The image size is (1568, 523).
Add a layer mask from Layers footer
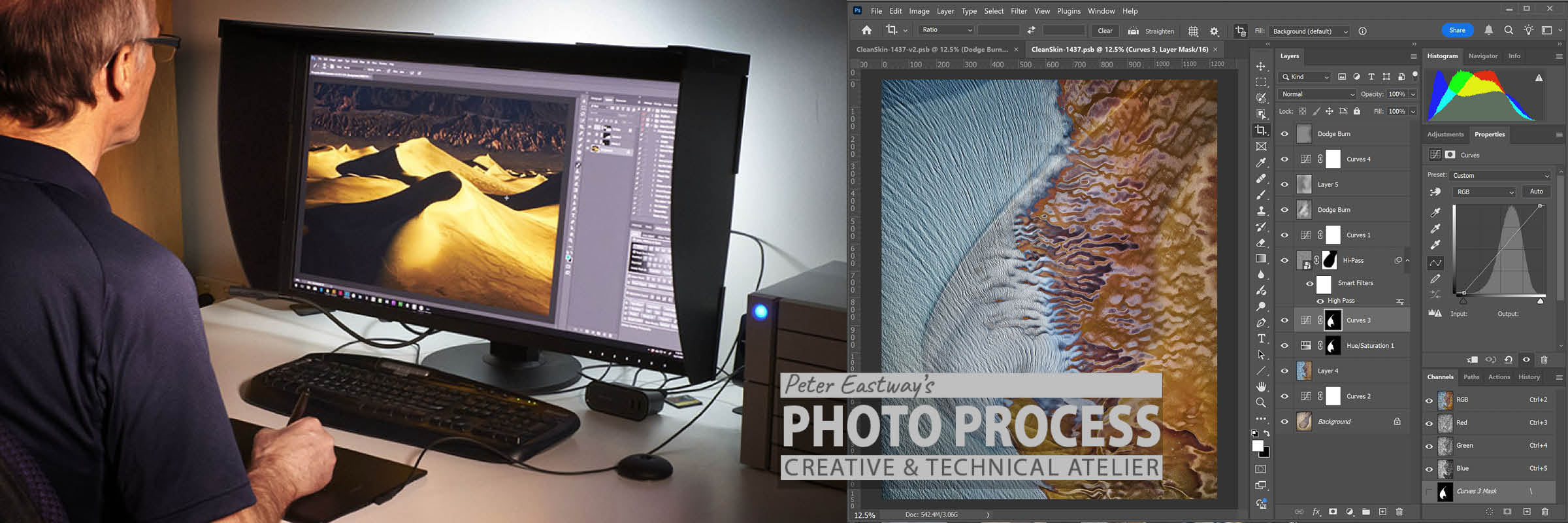point(1333,512)
